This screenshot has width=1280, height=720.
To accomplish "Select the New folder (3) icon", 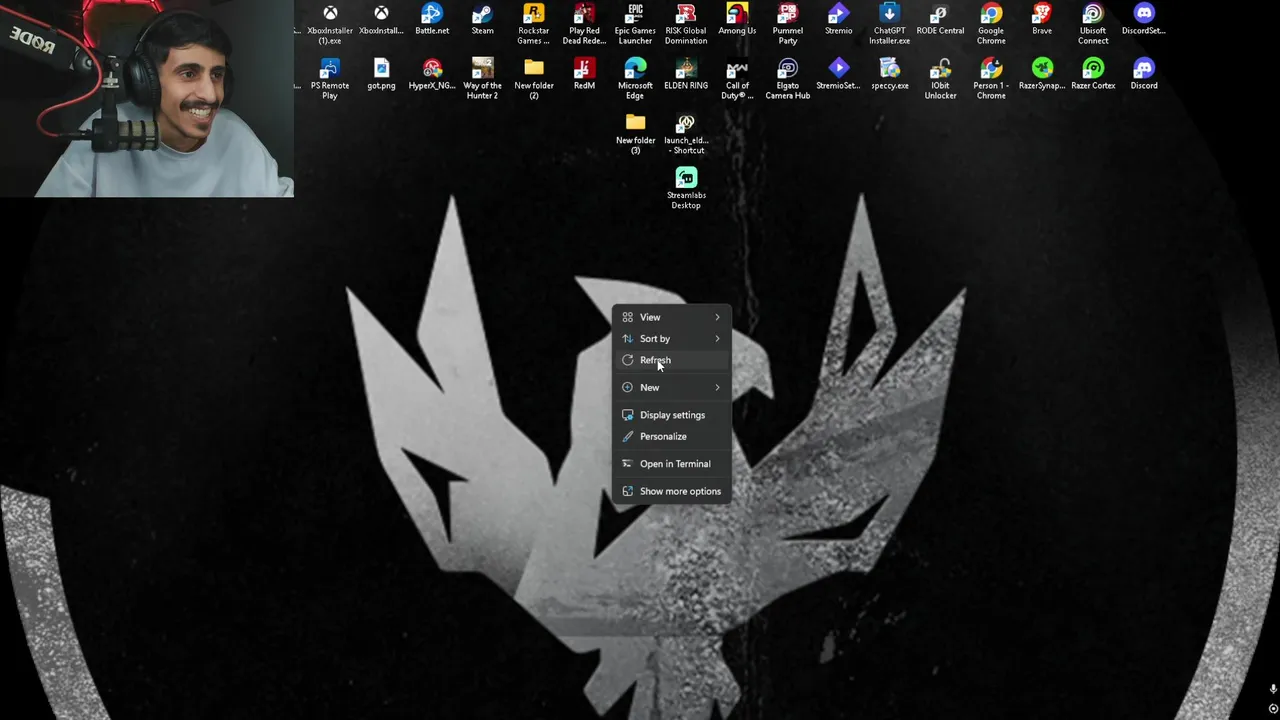I will [635, 134].
